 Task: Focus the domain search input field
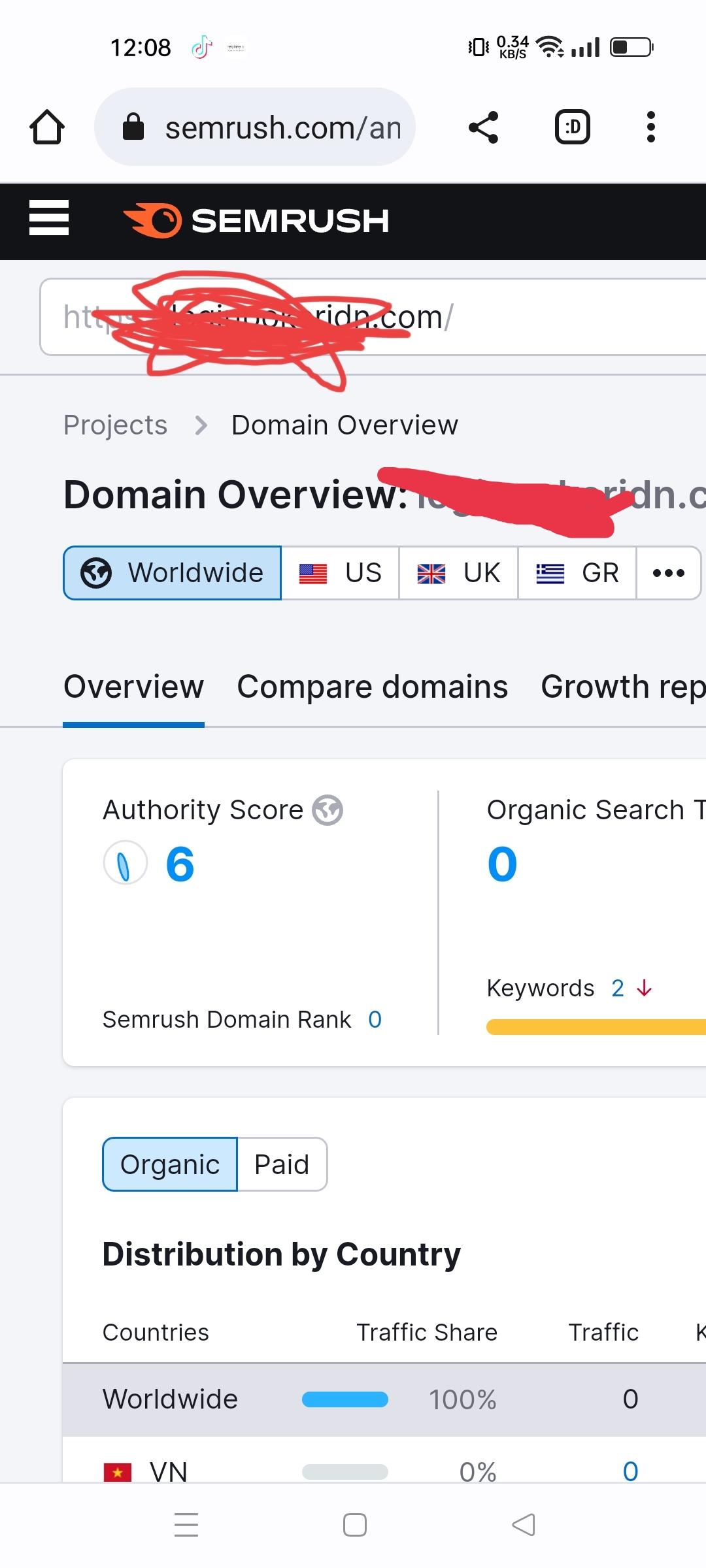coord(373,317)
